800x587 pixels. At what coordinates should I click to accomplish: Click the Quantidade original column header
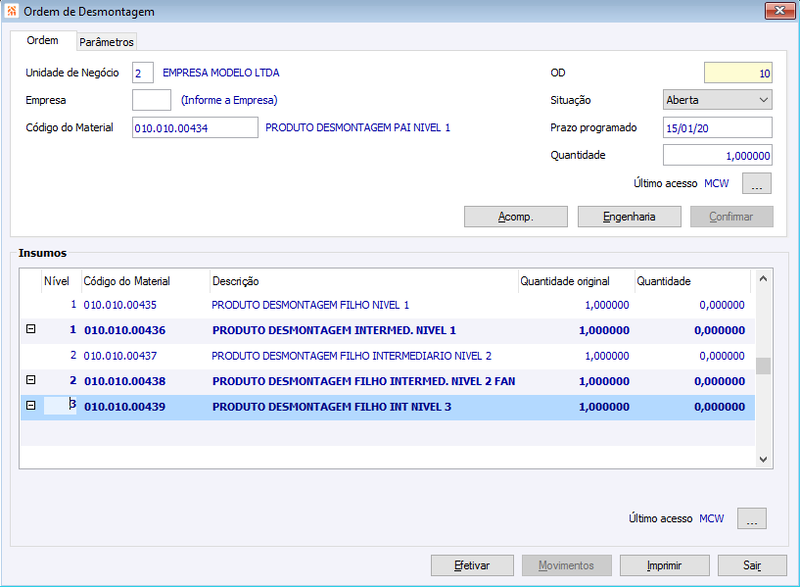(576, 281)
